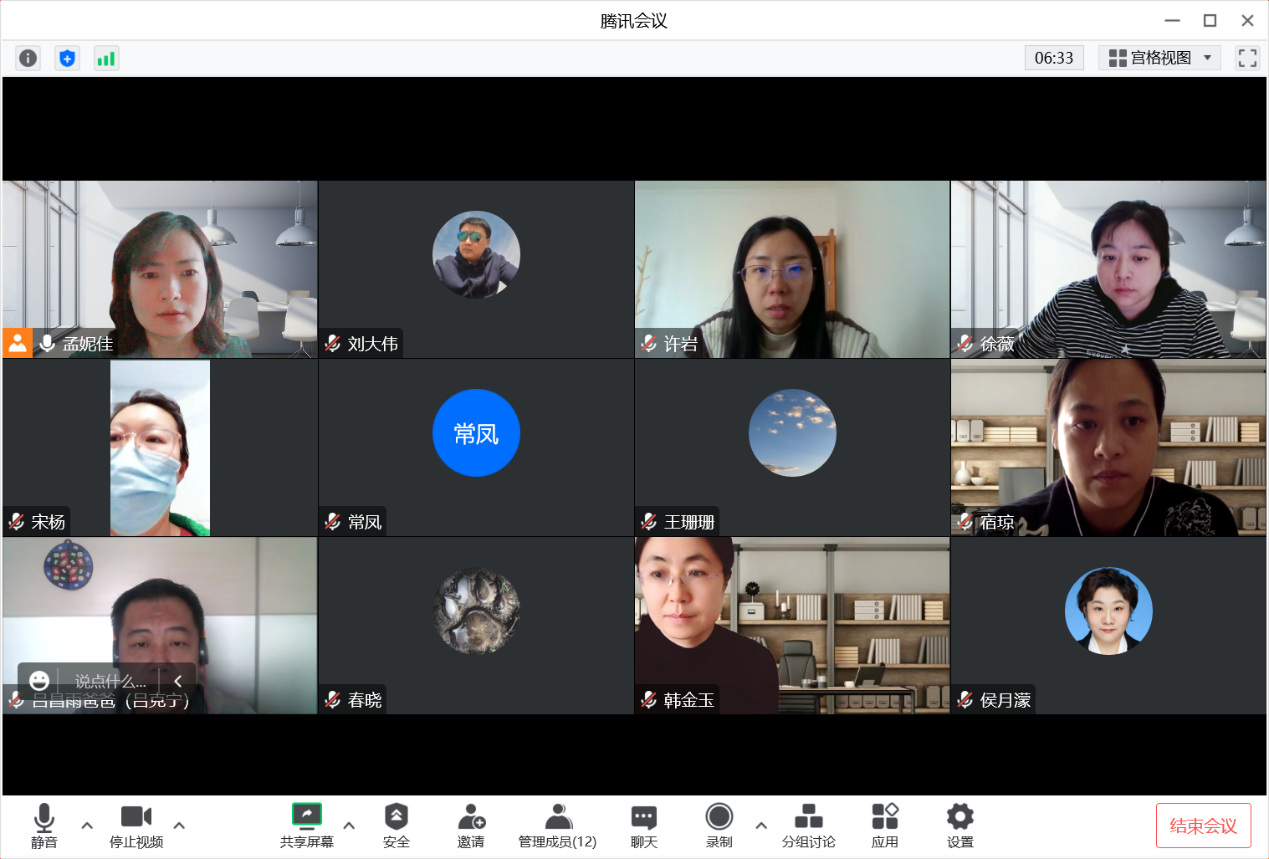Open the 安全 security menu
This screenshot has width=1269, height=859.
396,826
